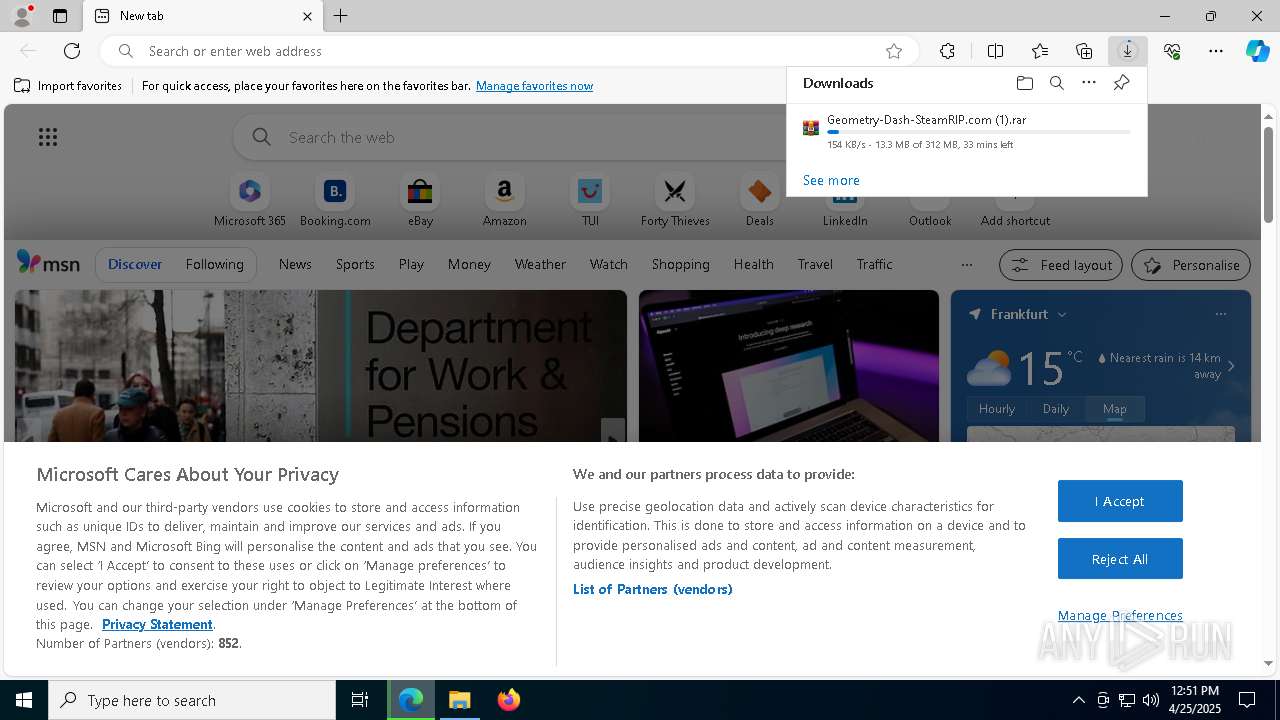Open the Feed layout options
This screenshot has width=1280, height=720.
(x=1061, y=265)
